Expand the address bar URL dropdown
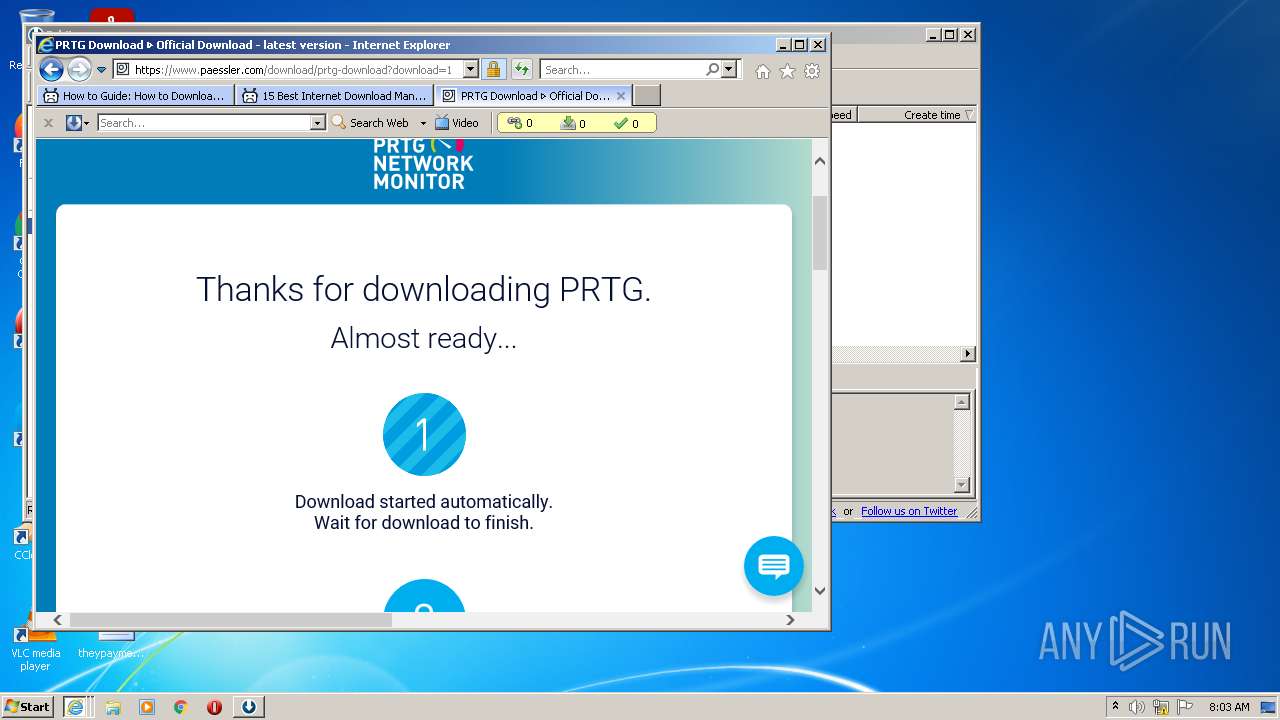 click(x=471, y=70)
